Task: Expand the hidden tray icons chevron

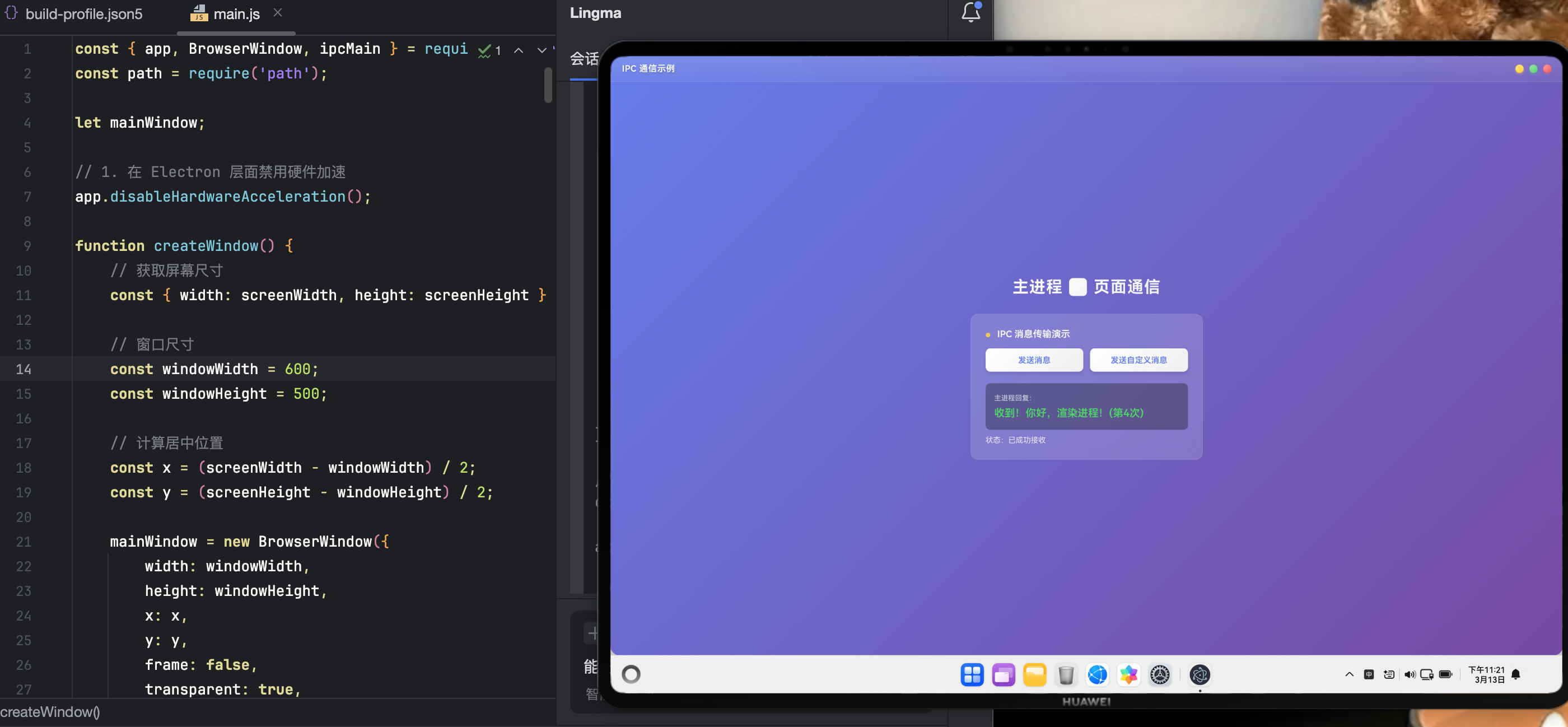Action: point(1349,674)
